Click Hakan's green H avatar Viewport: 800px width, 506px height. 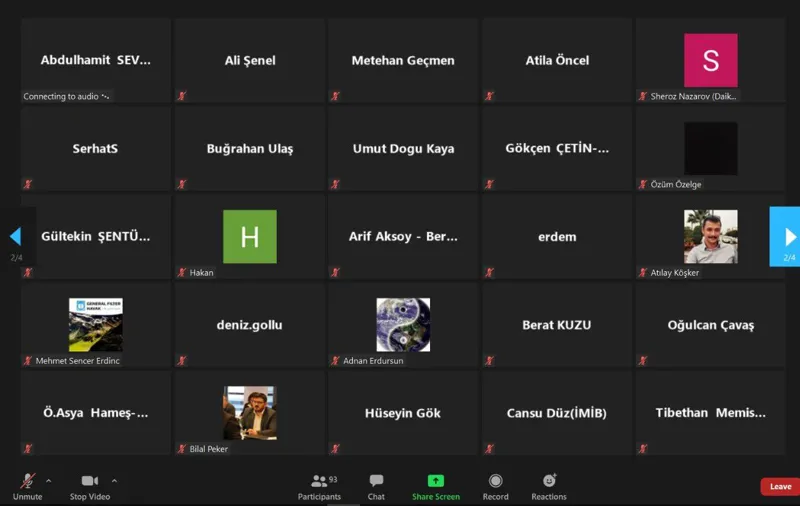point(250,237)
